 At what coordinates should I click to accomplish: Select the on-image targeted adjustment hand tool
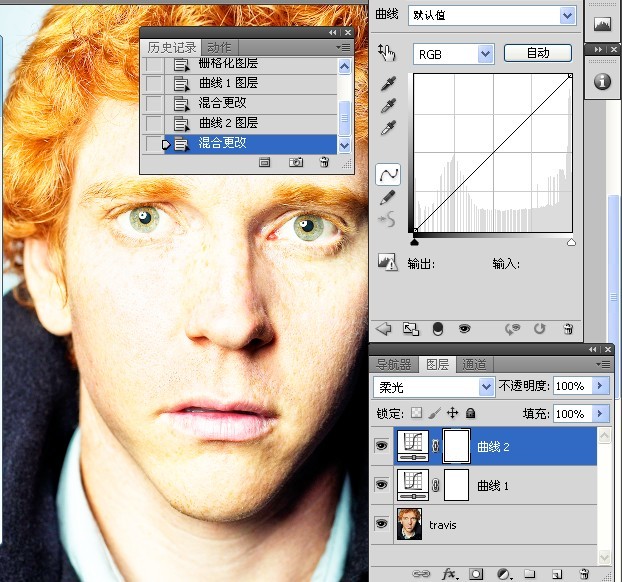387,53
